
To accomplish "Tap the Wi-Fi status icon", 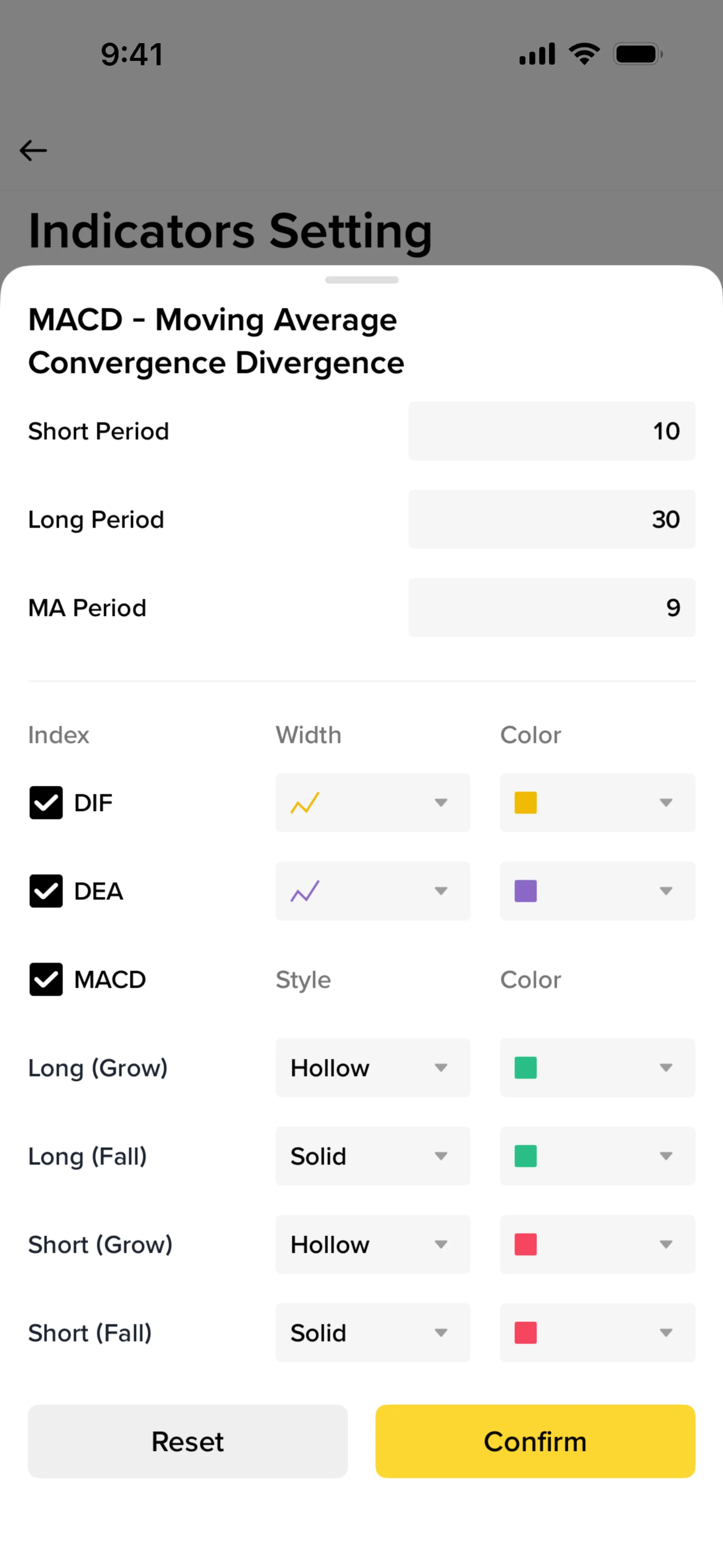I will [584, 54].
